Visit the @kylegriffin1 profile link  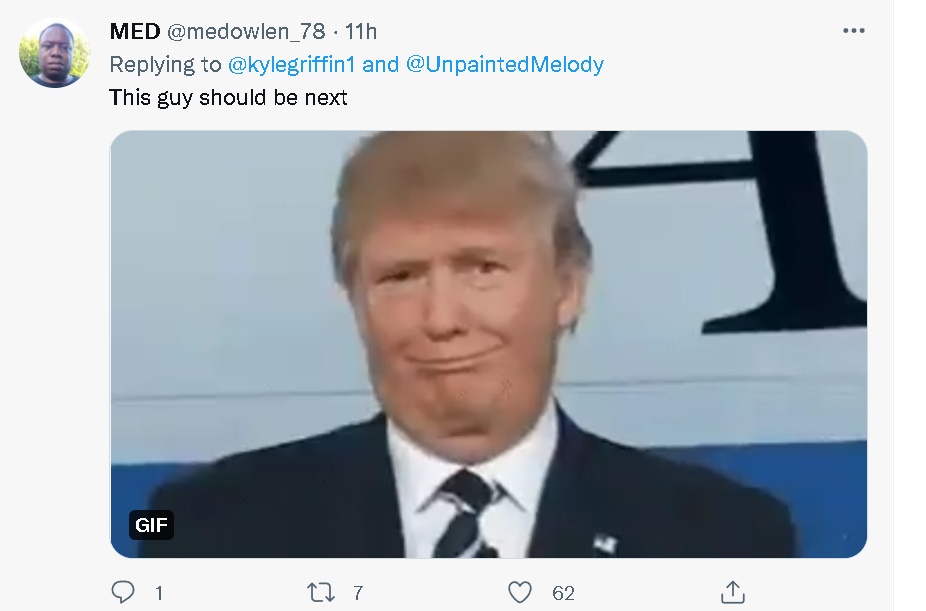coord(291,64)
